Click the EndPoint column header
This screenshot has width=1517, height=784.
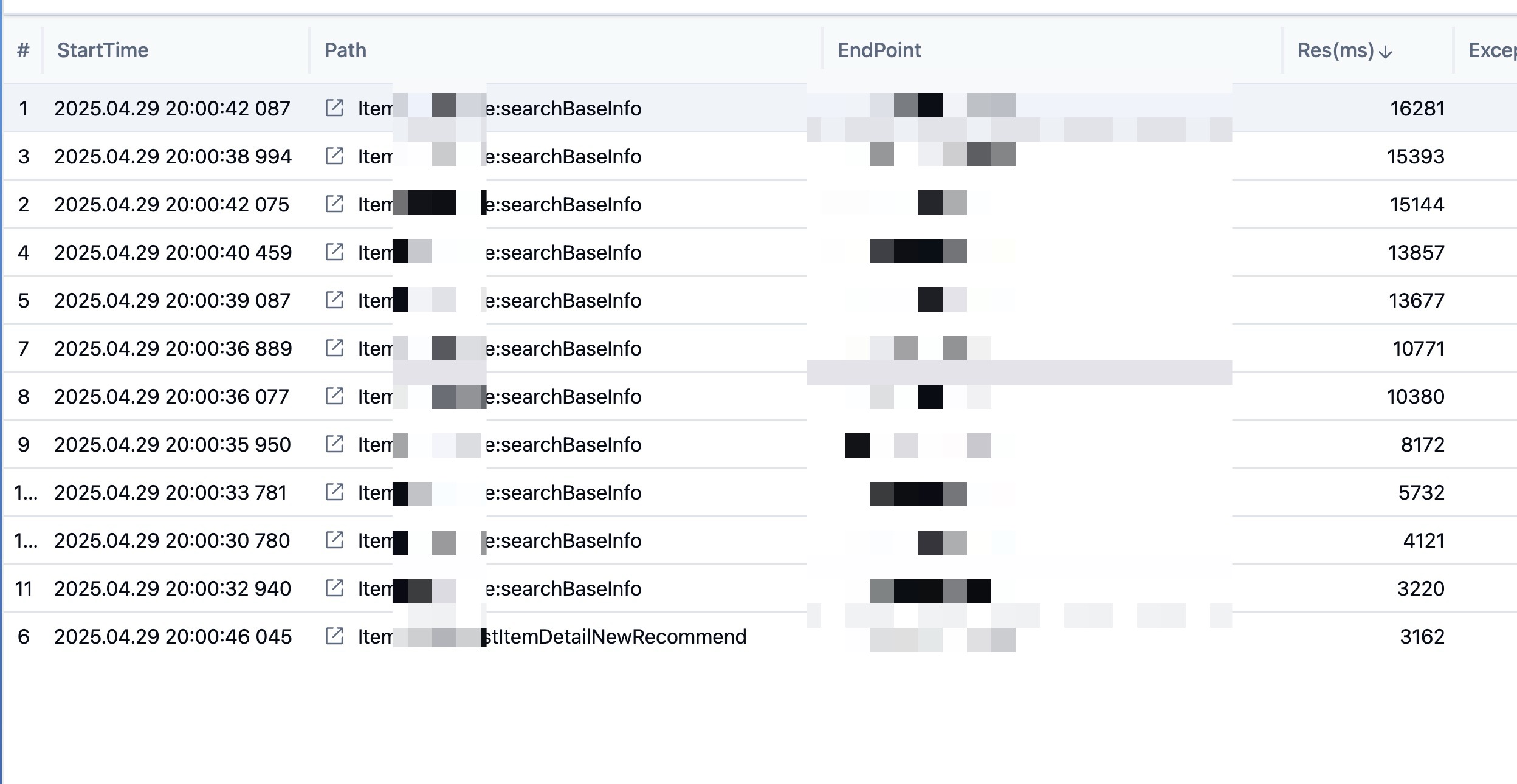[x=879, y=50]
